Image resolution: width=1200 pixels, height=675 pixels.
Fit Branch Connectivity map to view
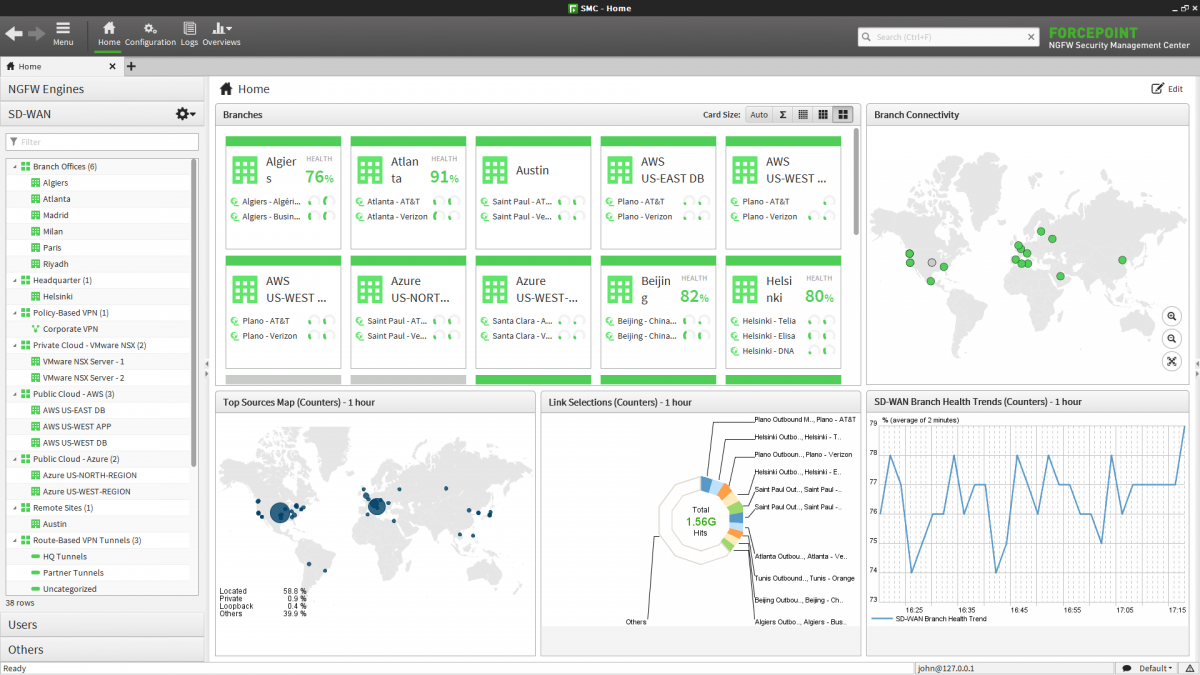click(1172, 362)
